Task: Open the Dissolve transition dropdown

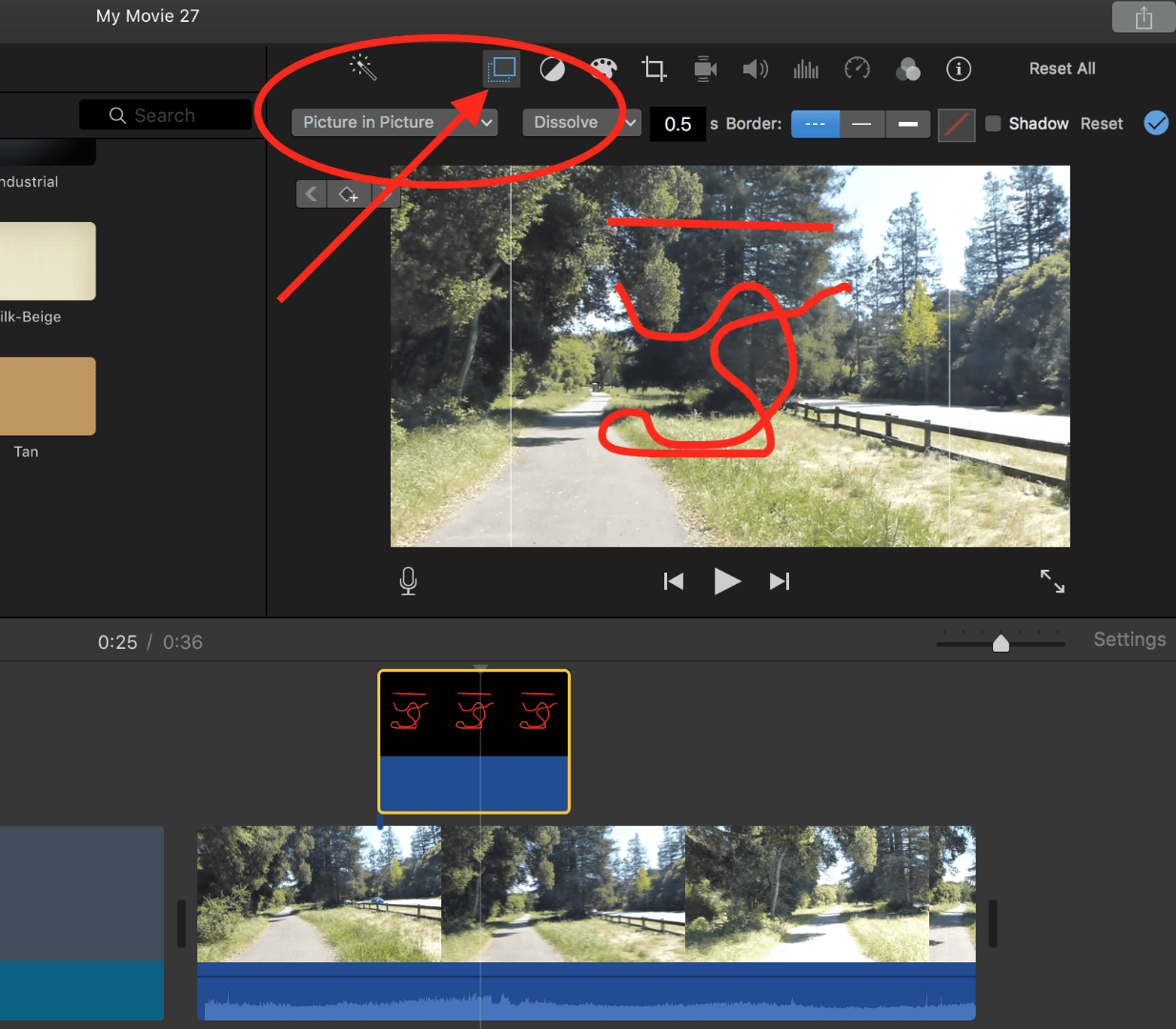Action: [x=581, y=122]
